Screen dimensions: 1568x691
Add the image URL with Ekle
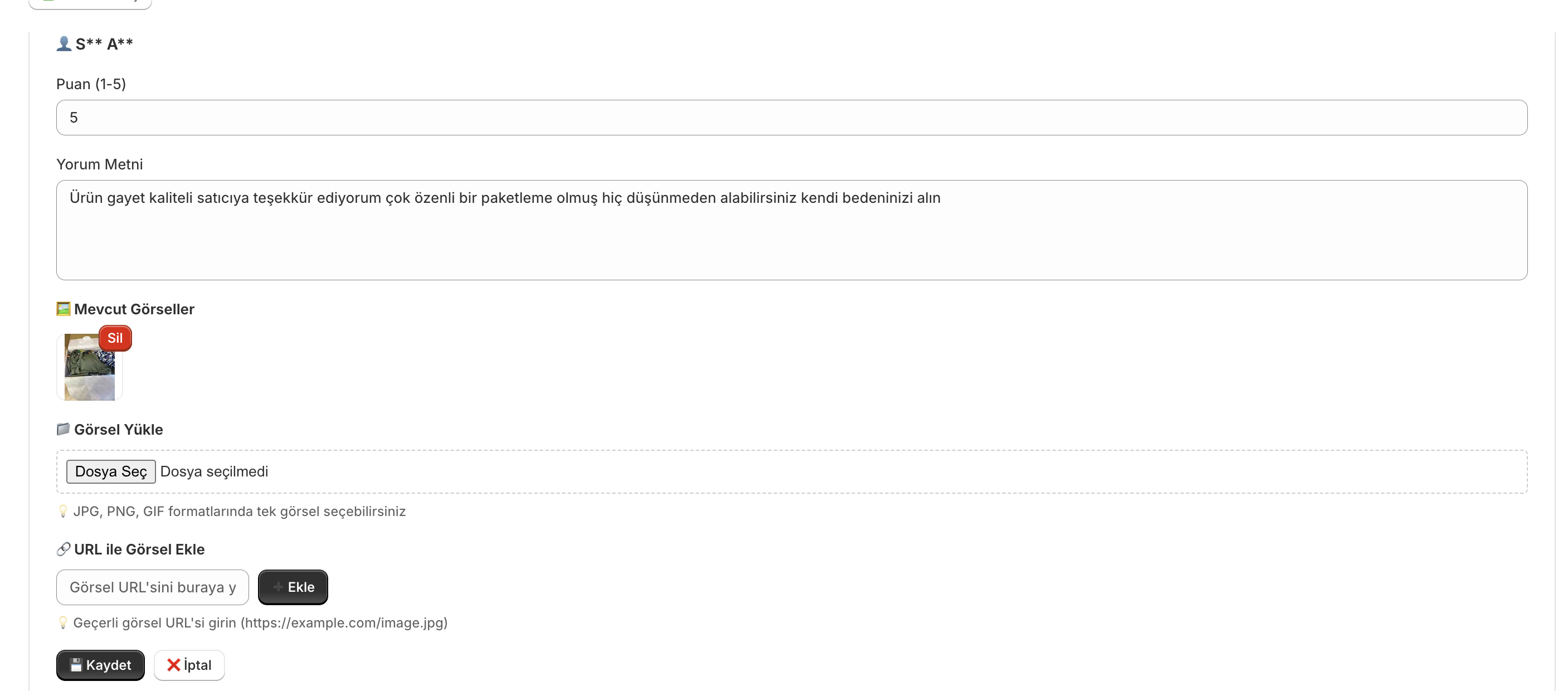pyautogui.click(x=293, y=587)
